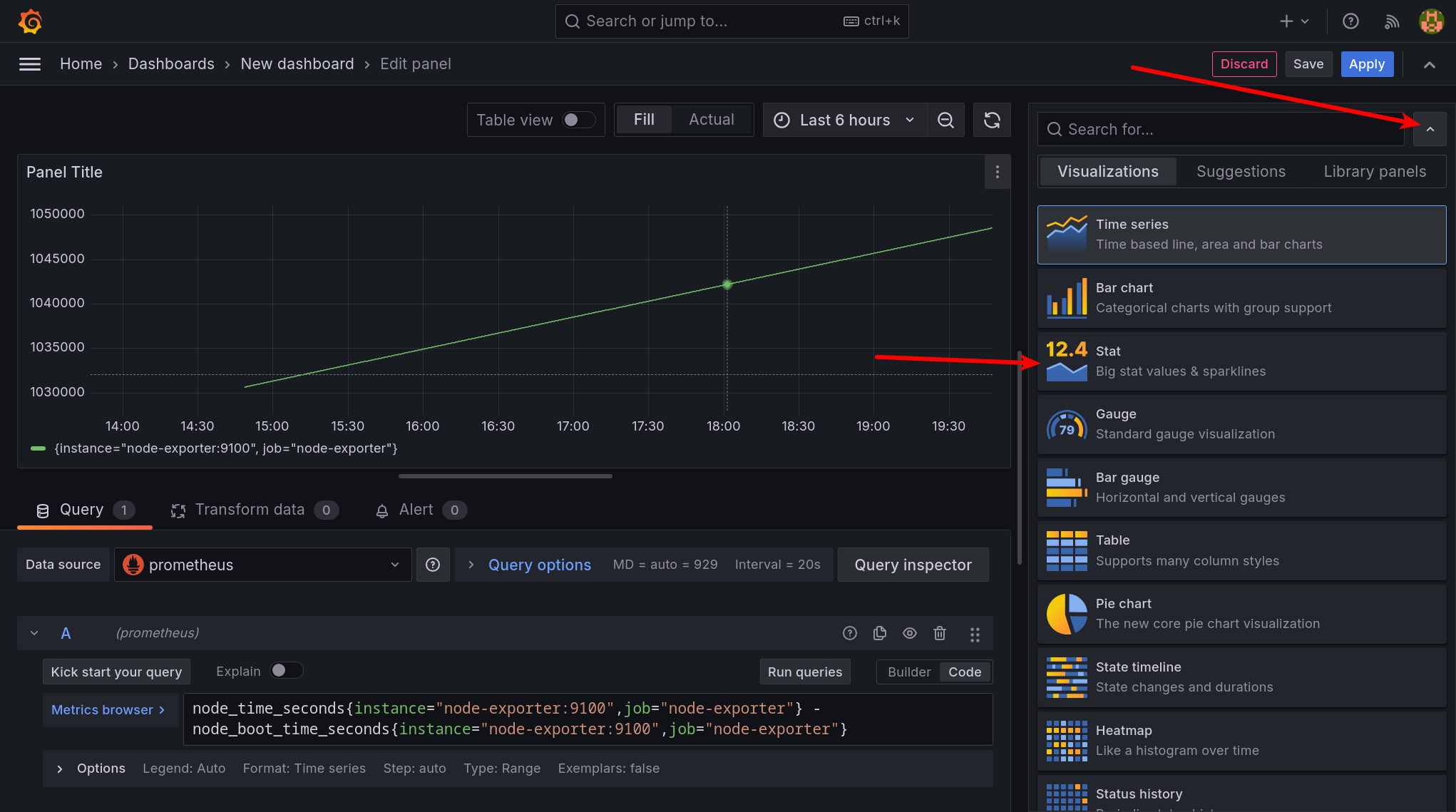Image resolution: width=1456 pixels, height=812 pixels.
Task: Open the Alert tab
Action: tap(421, 510)
